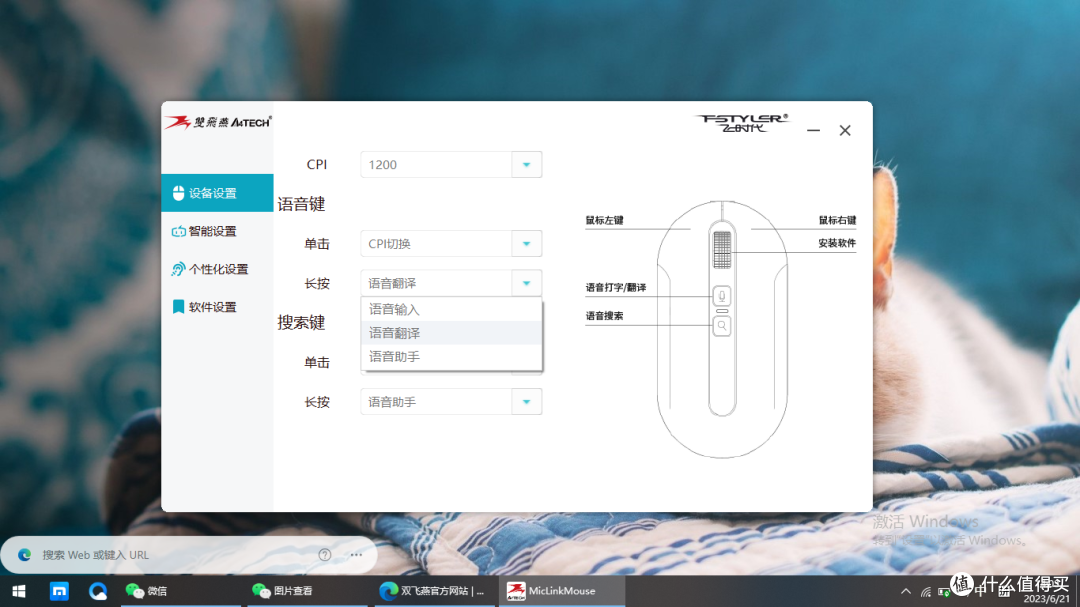Expand the search key 长按 dropdown arrow

point(527,402)
